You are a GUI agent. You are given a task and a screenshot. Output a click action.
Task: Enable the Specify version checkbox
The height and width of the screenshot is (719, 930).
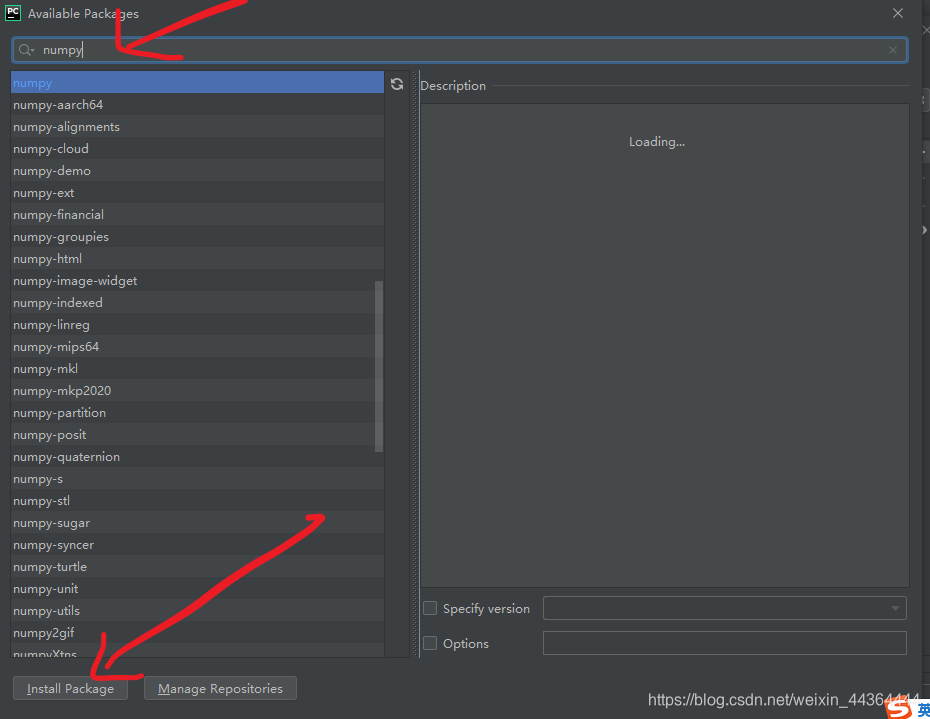pyautogui.click(x=430, y=608)
